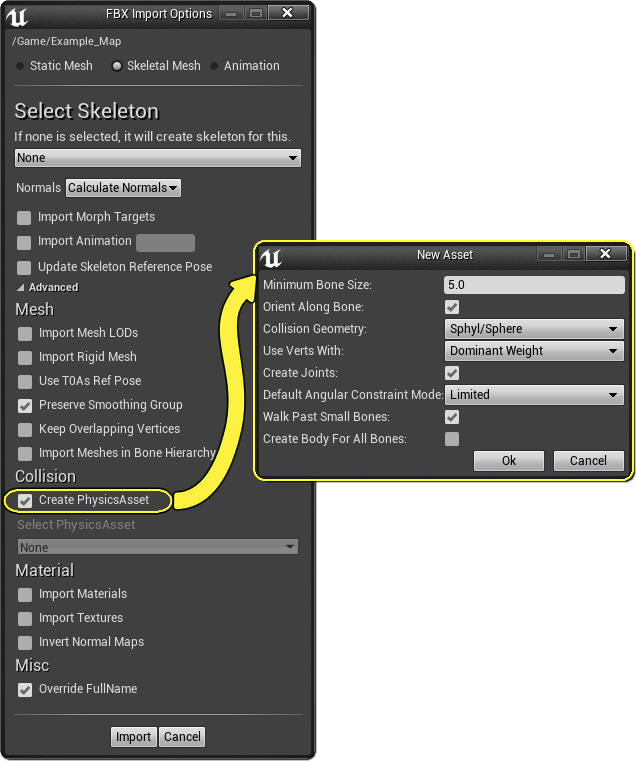
Task: Minimize the FBX Import Options window
Action: 231,13
